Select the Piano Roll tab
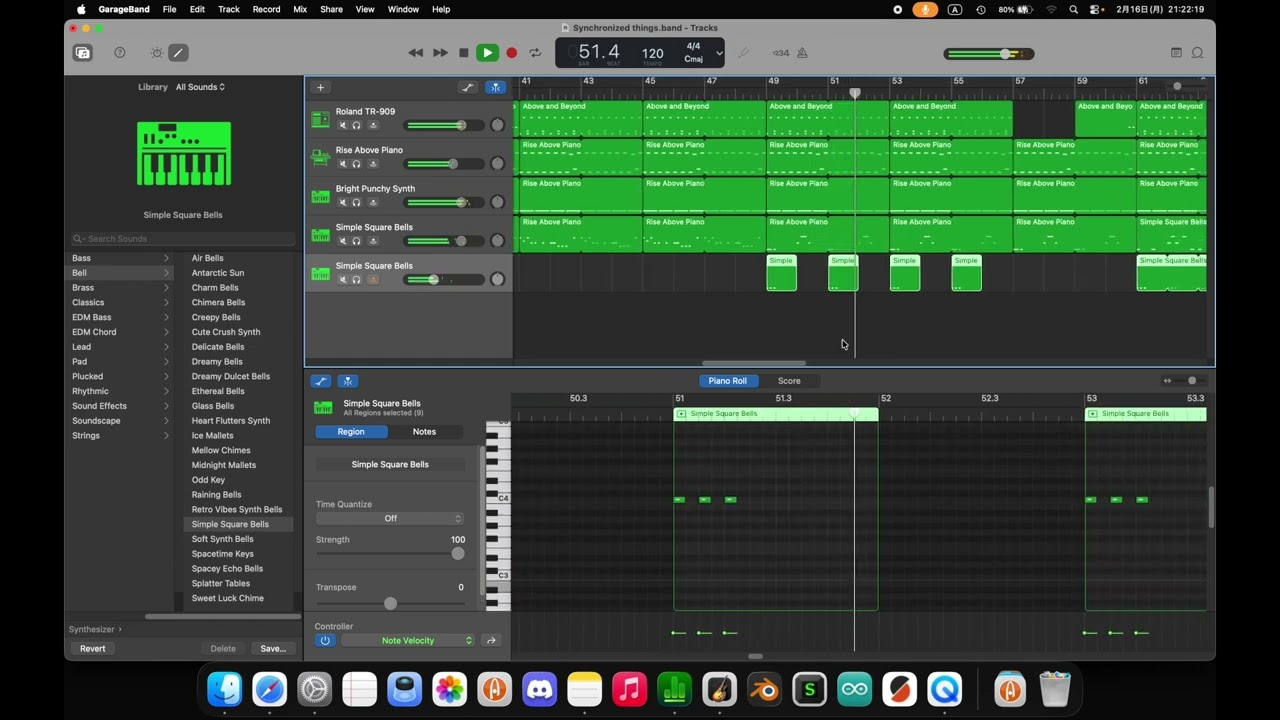This screenshot has height=720, width=1280. [728, 381]
